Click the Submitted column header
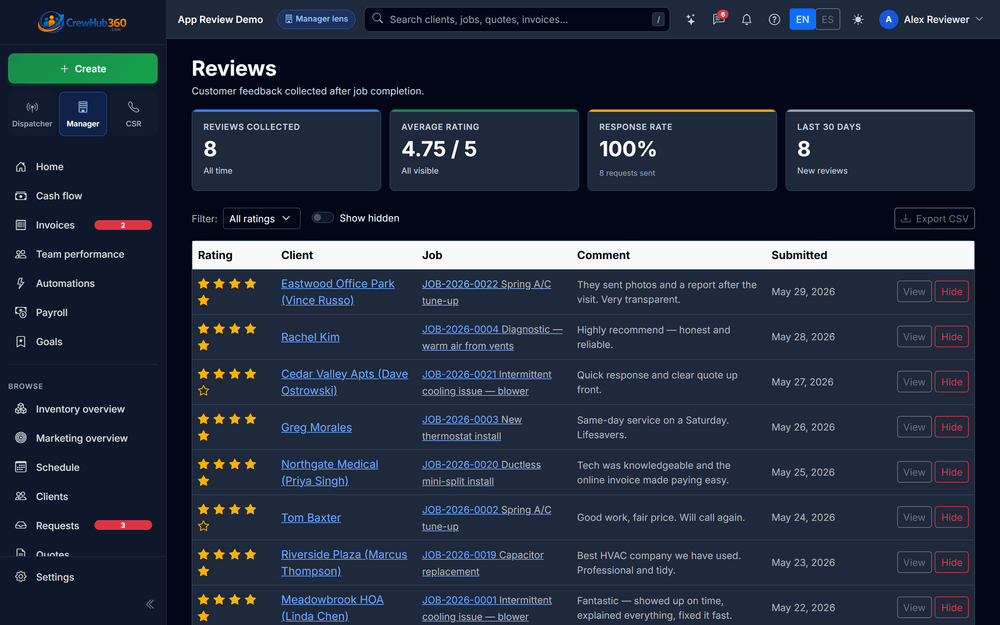 (x=799, y=255)
